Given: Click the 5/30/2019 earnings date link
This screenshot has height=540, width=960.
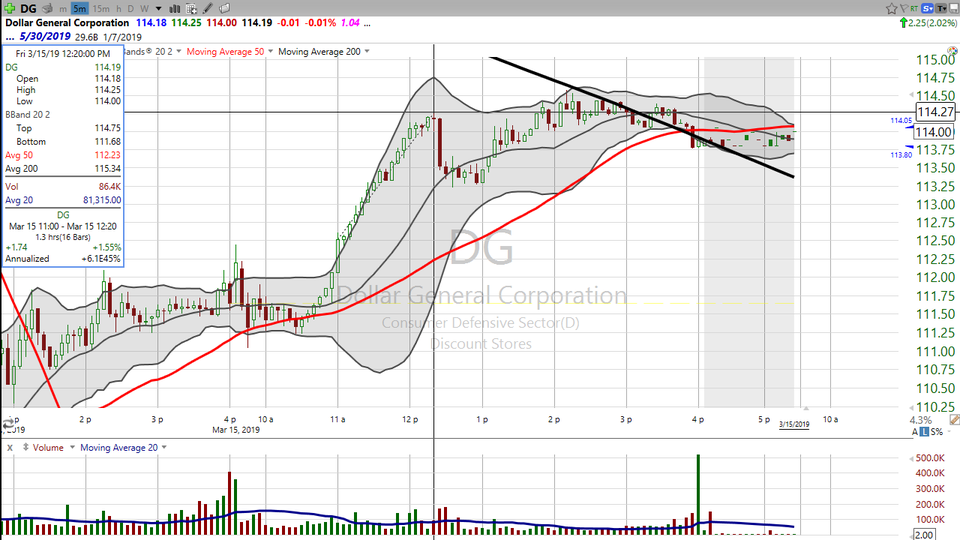Looking at the screenshot, I should [45, 36].
